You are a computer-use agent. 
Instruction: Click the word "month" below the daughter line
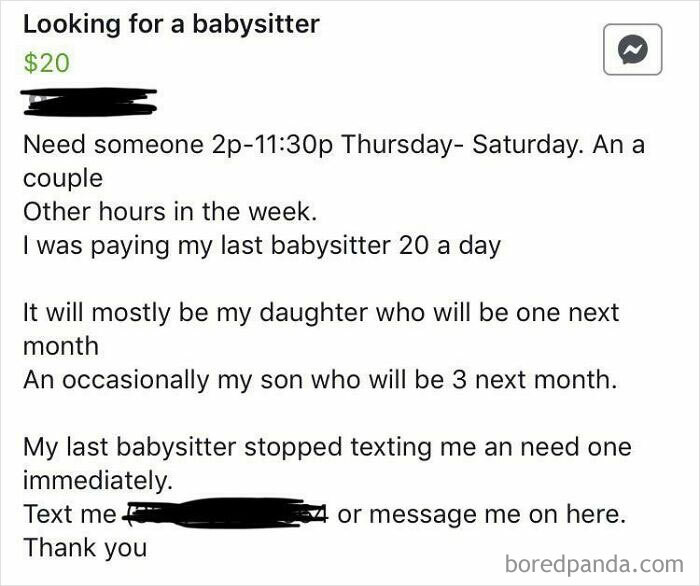(61, 346)
